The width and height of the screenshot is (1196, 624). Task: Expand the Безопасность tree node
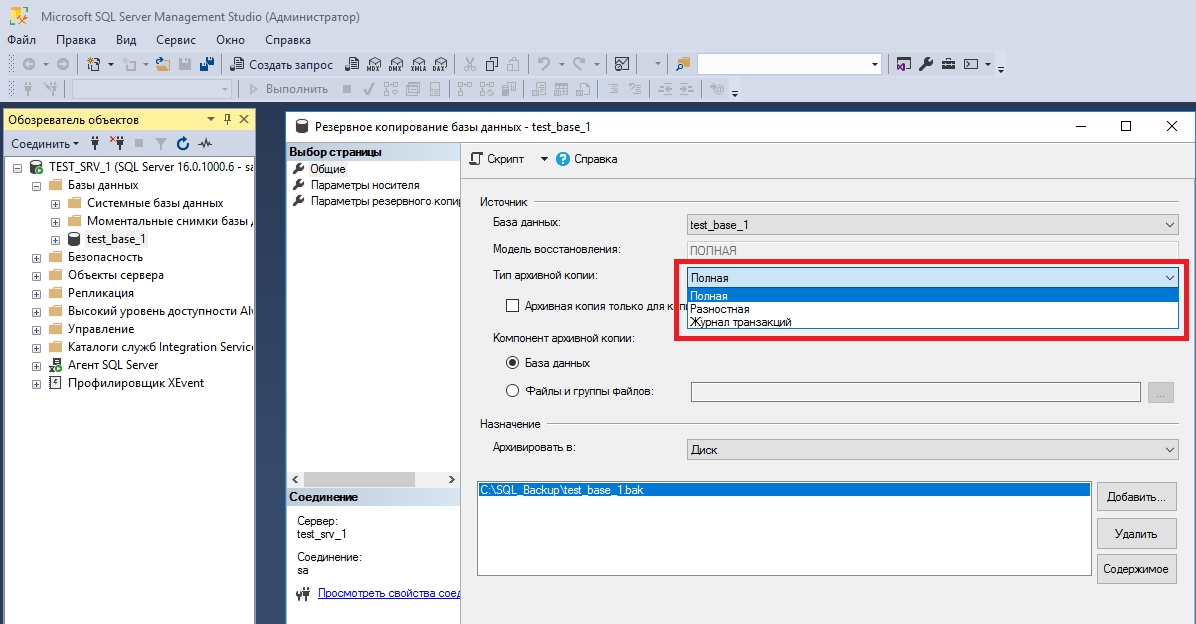tap(37, 257)
